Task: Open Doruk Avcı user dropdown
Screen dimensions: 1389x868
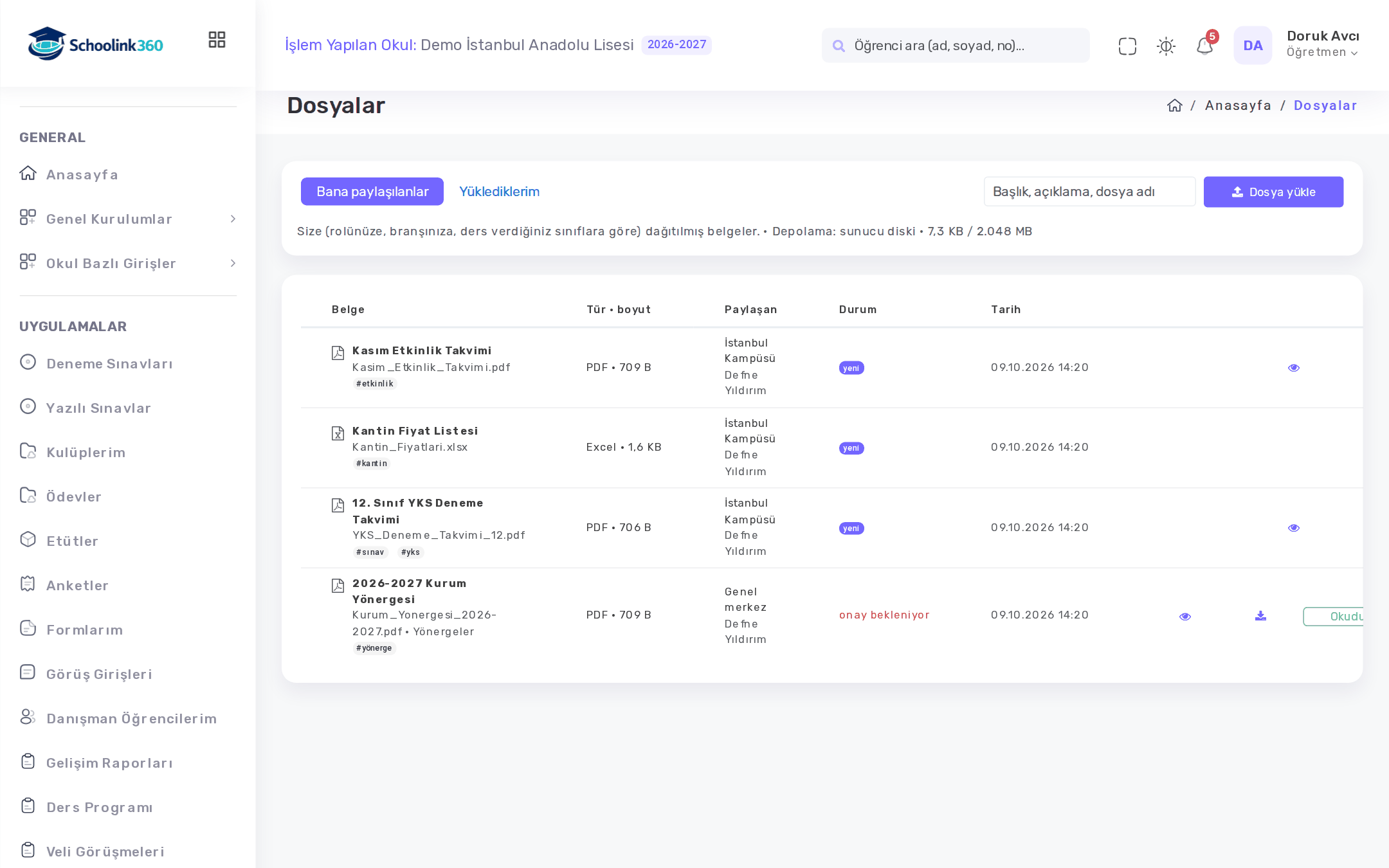Action: point(1323,44)
